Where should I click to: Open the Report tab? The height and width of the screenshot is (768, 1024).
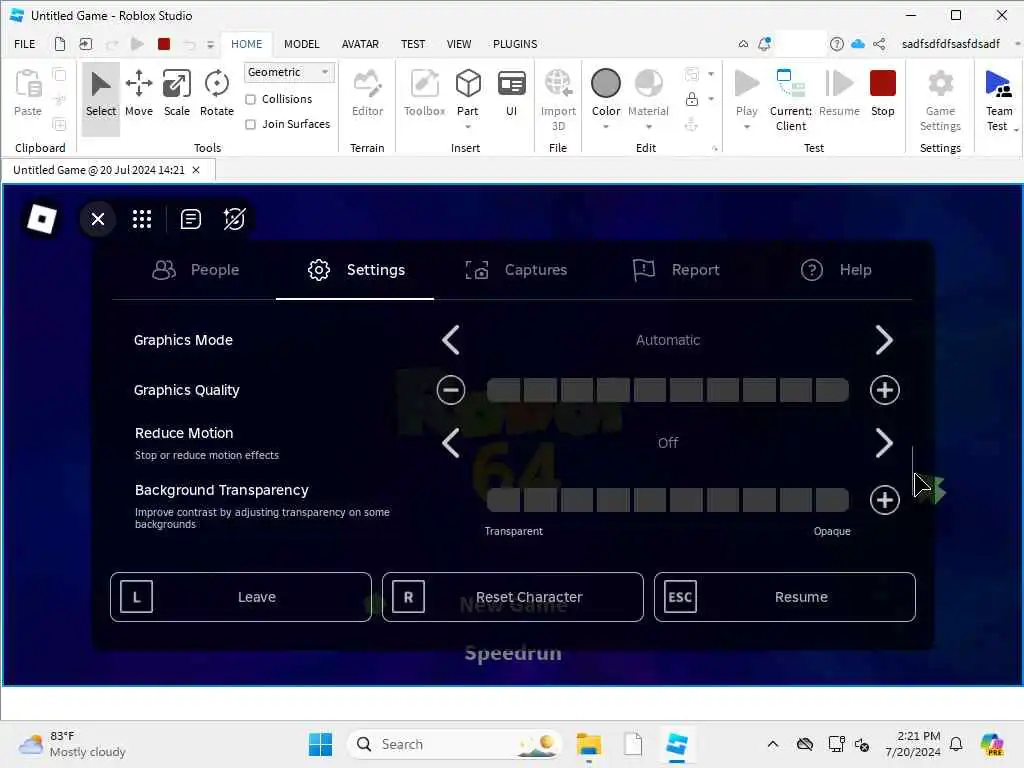[676, 270]
